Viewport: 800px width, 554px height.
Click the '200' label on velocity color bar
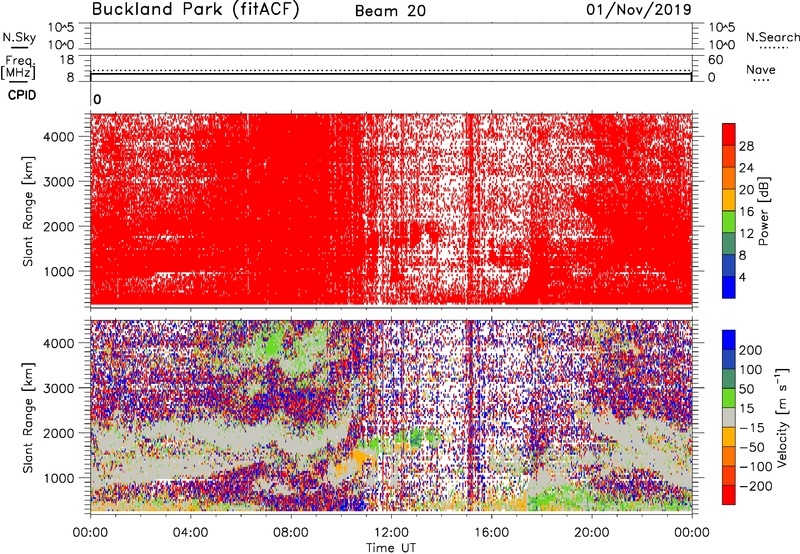pos(751,350)
